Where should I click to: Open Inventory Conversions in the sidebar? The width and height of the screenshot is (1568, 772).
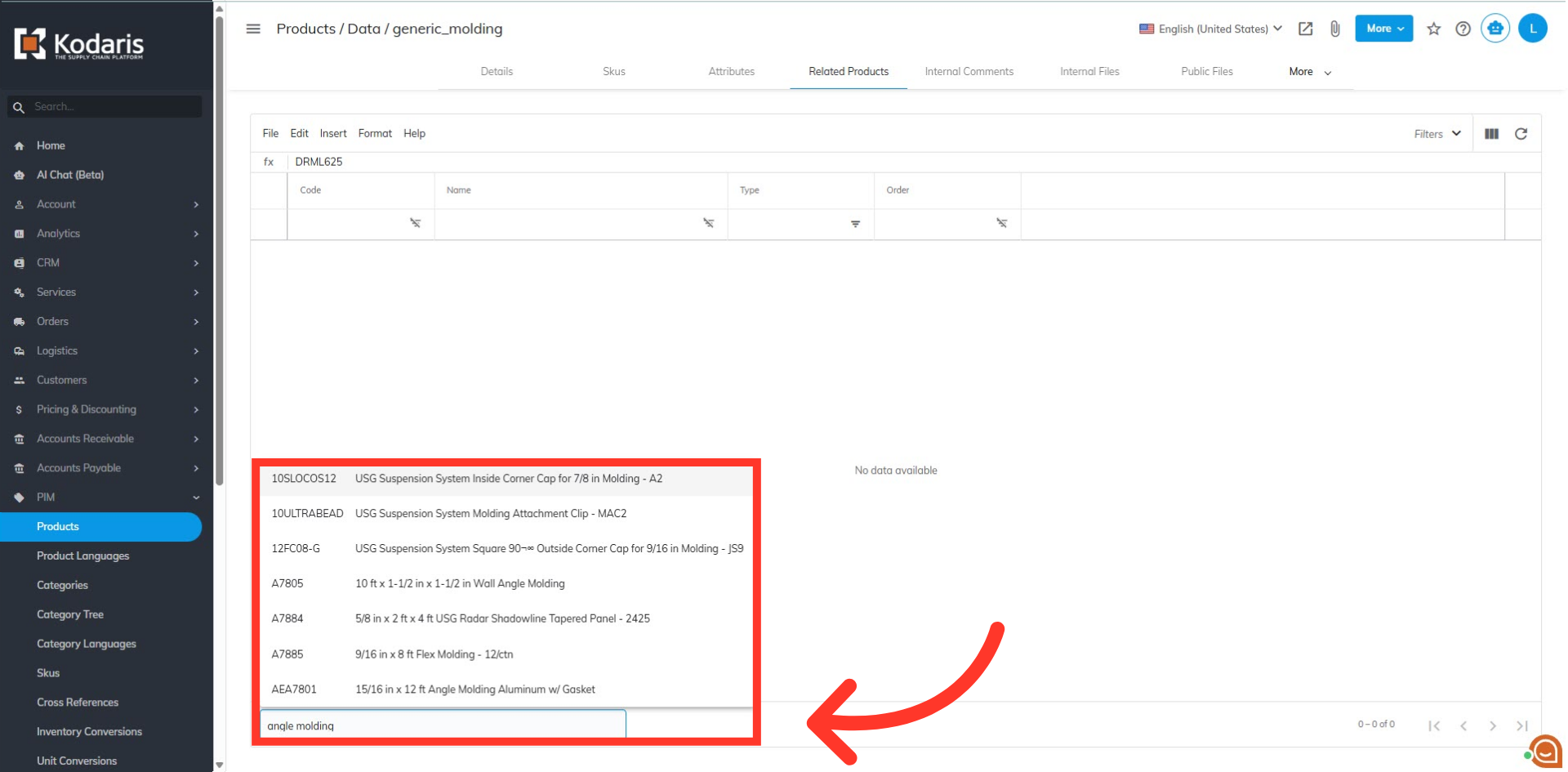click(89, 732)
